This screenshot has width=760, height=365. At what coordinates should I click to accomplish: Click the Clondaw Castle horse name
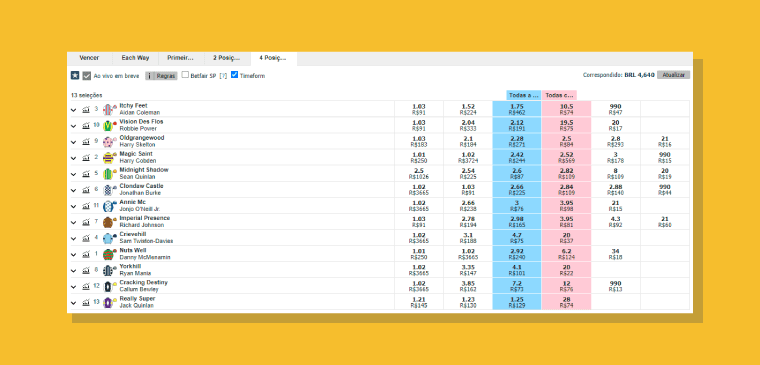pos(142,186)
